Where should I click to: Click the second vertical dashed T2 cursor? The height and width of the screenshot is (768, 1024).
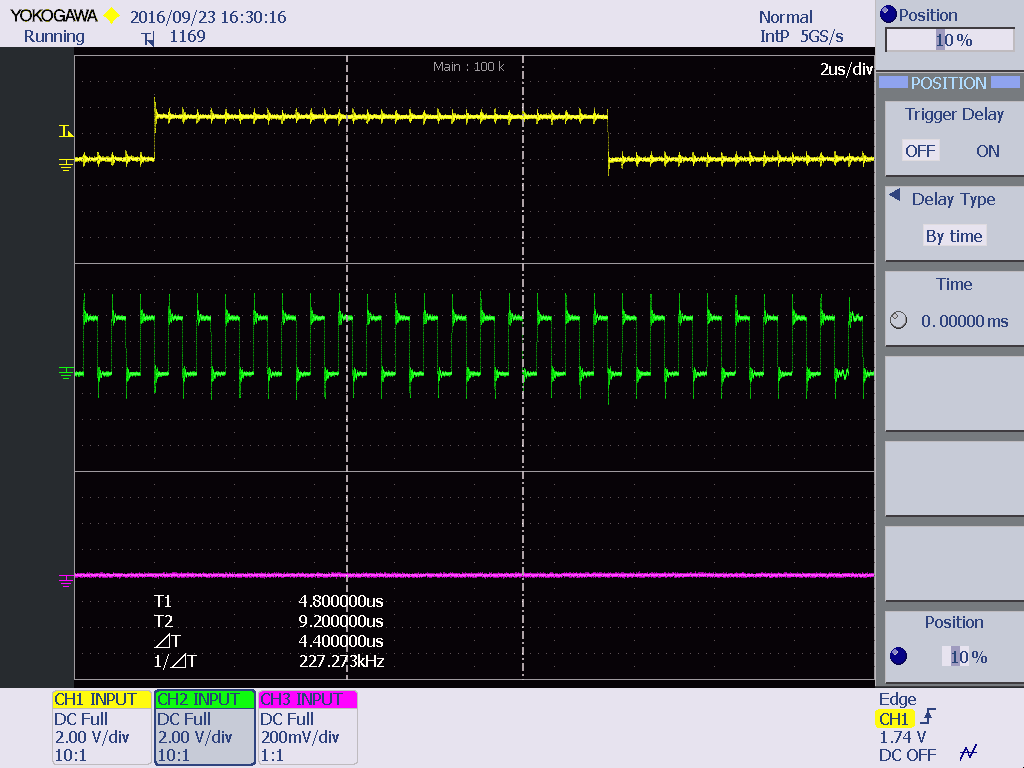523,367
